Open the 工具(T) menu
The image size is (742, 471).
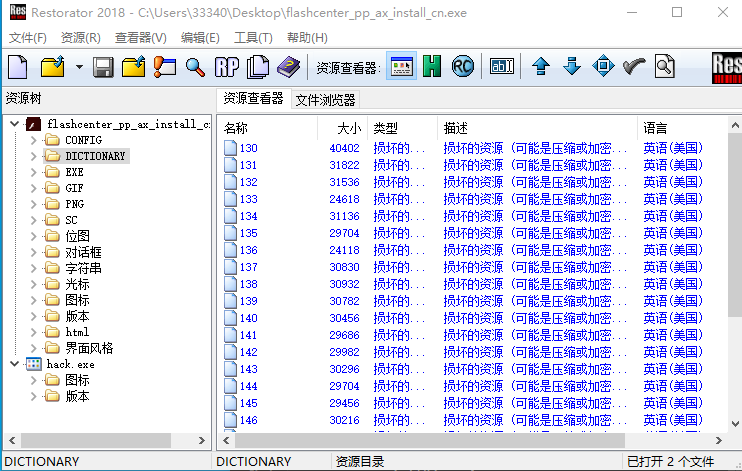click(x=253, y=37)
